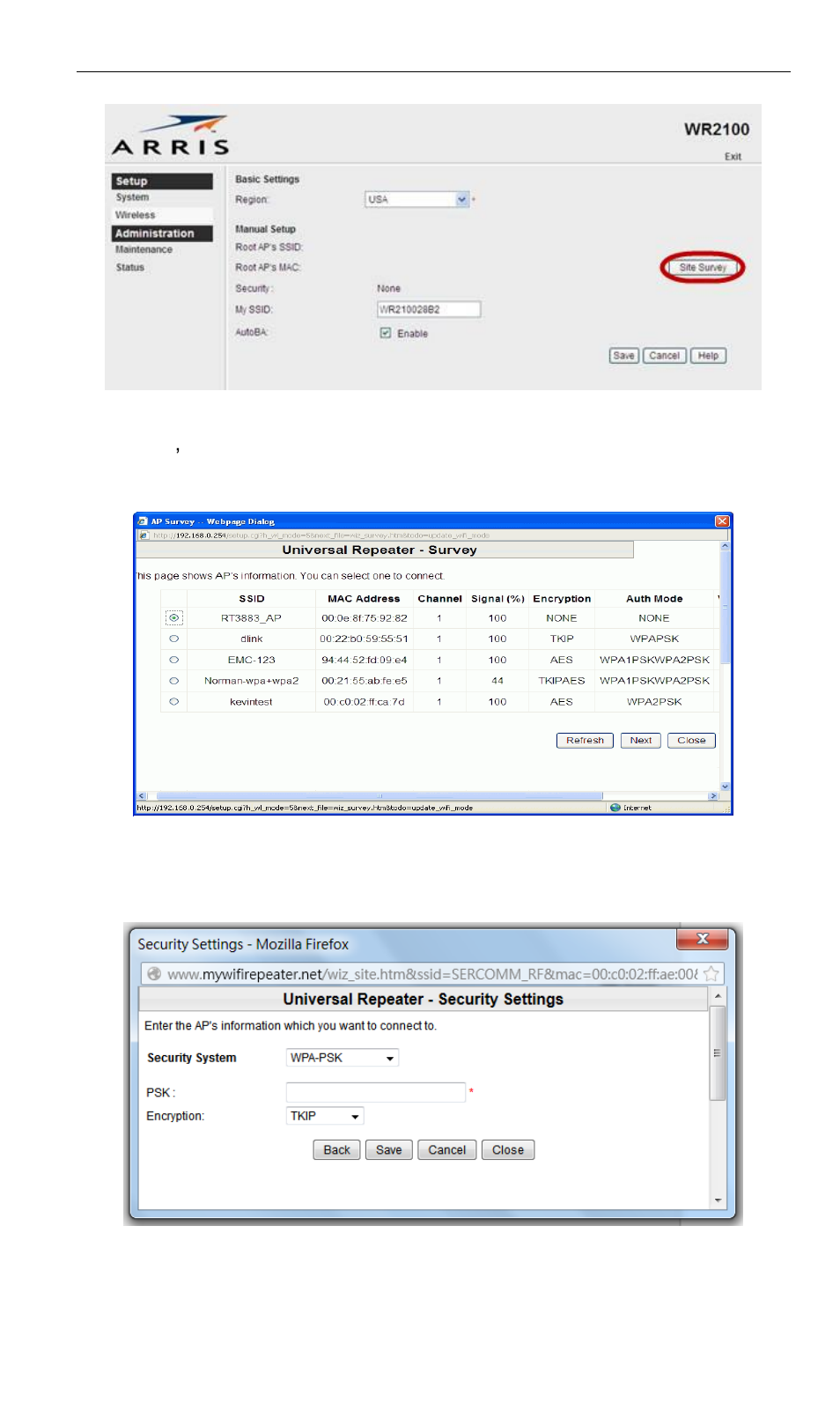Click the WPA2PSK auth mode cell
The width and height of the screenshot is (840, 1418).
point(654,702)
